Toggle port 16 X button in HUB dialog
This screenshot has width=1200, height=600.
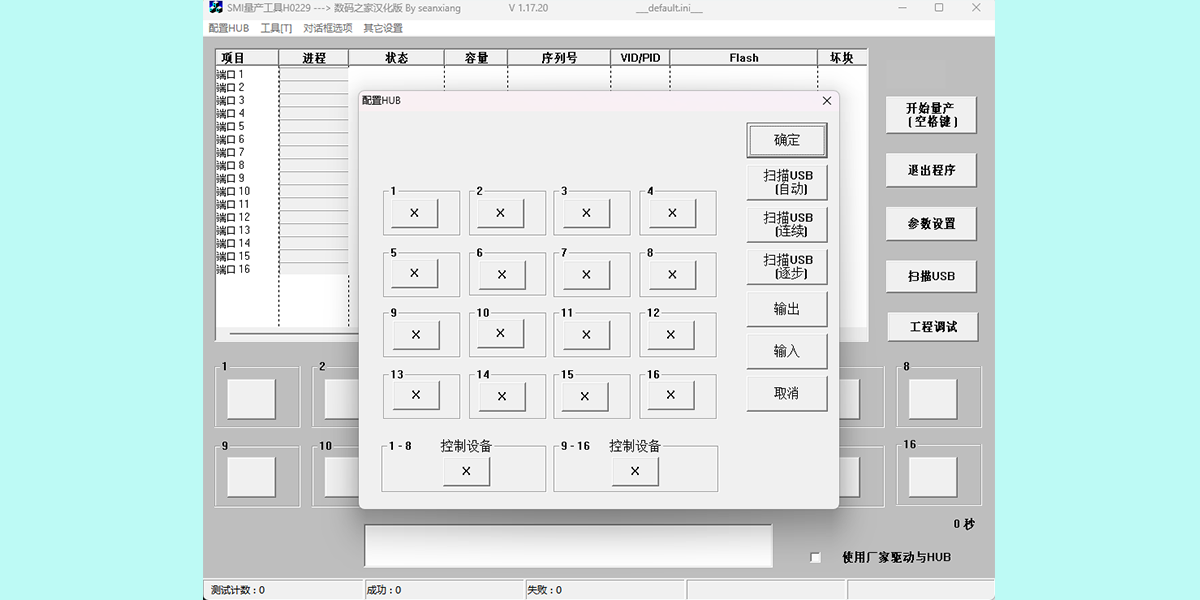click(671, 396)
